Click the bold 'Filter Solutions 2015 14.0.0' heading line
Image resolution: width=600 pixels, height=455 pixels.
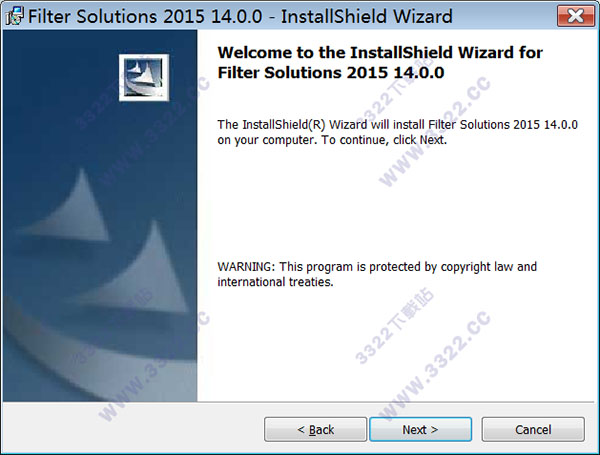(331, 73)
